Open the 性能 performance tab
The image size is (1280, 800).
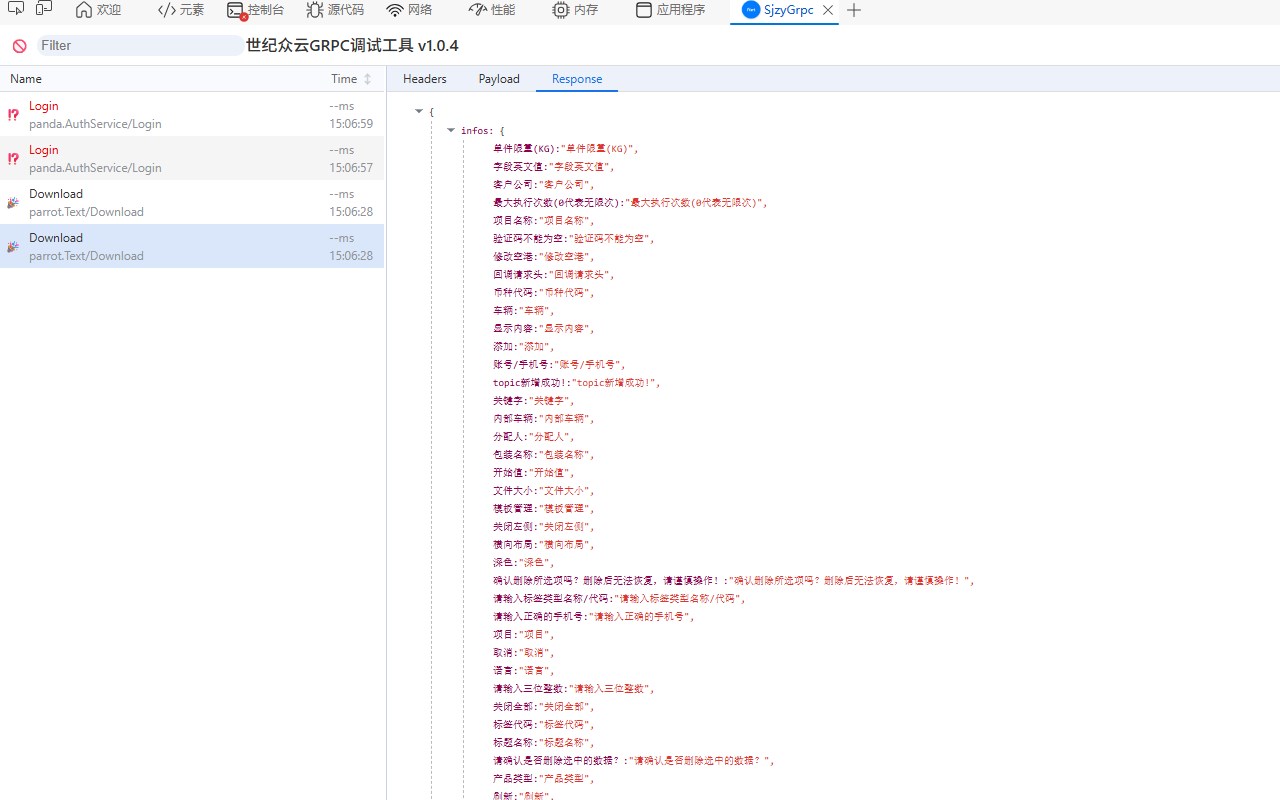pos(492,10)
